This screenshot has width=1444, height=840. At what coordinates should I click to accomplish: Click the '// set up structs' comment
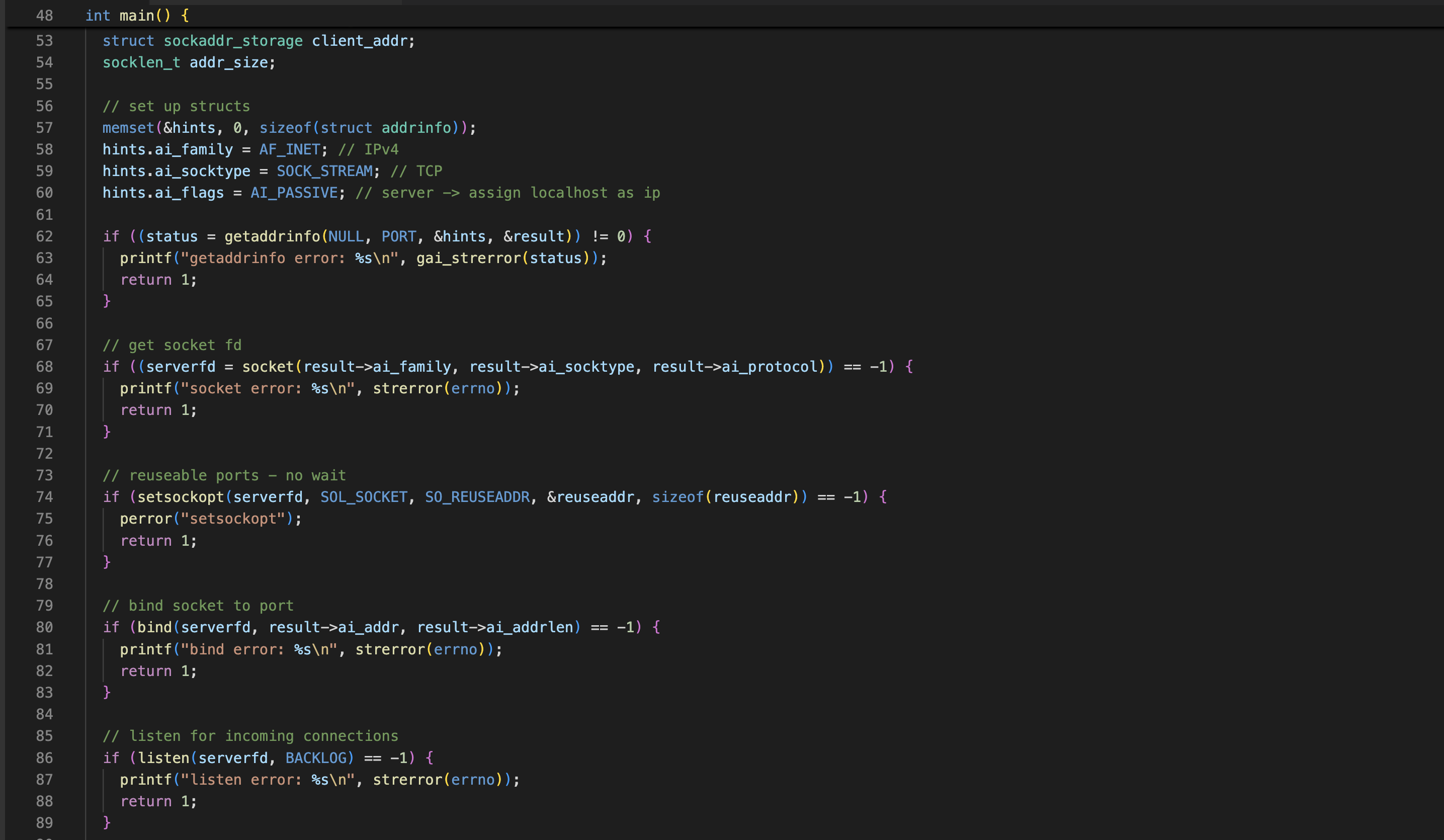[177, 106]
